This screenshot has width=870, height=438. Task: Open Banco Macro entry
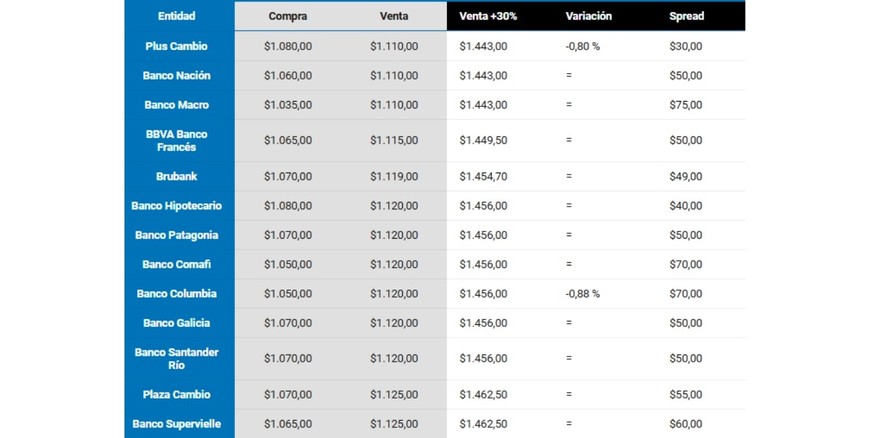click(x=177, y=105)
